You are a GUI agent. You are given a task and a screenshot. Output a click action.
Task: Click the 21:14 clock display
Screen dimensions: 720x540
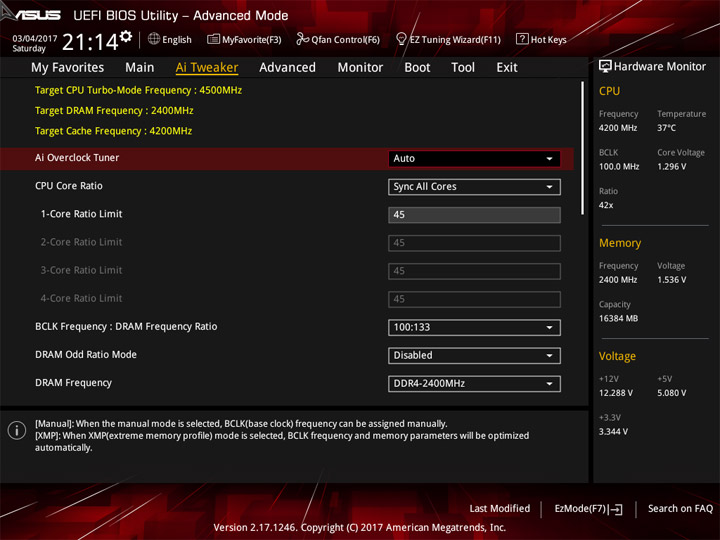tap(90, 42)
